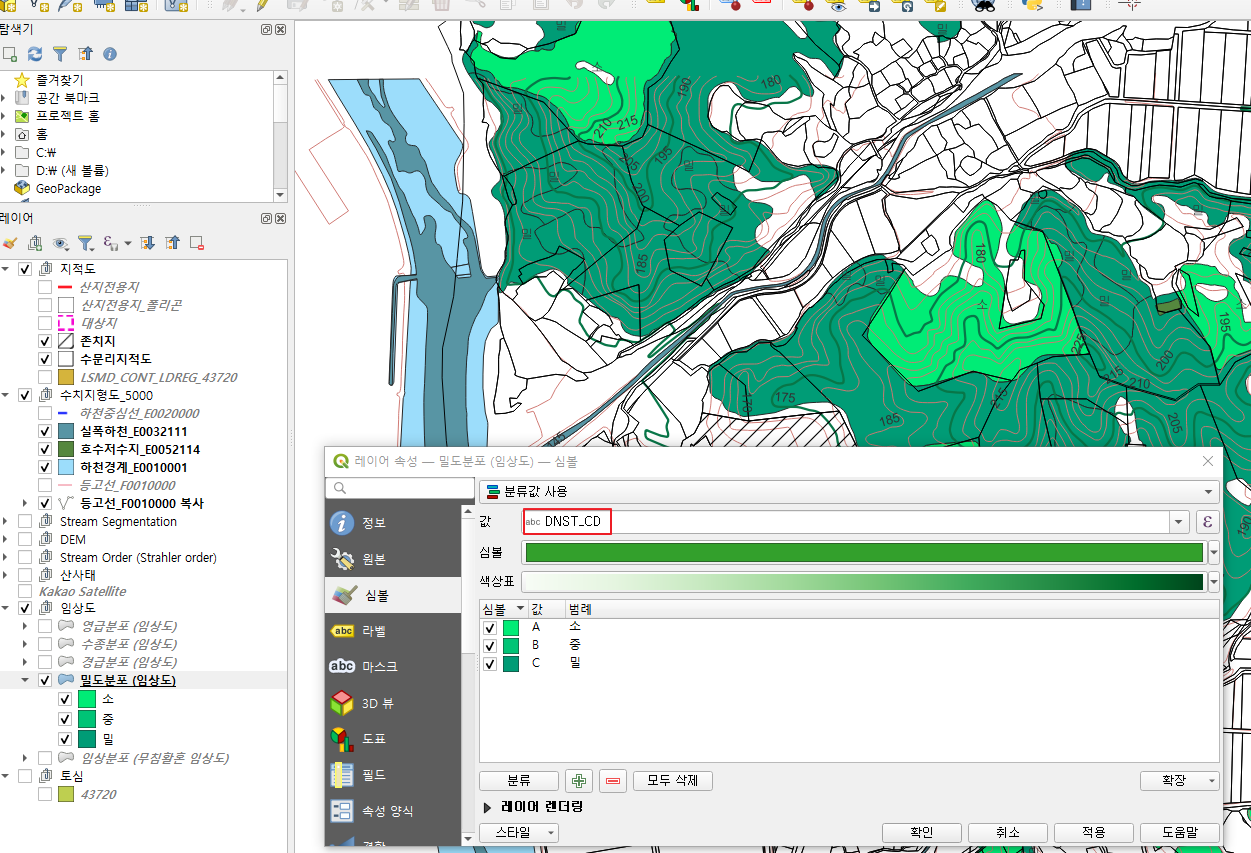Click the browser panel info (i) icon
Image resolution: width=1251 pixels, height=853 pixels.
(110, 53)
